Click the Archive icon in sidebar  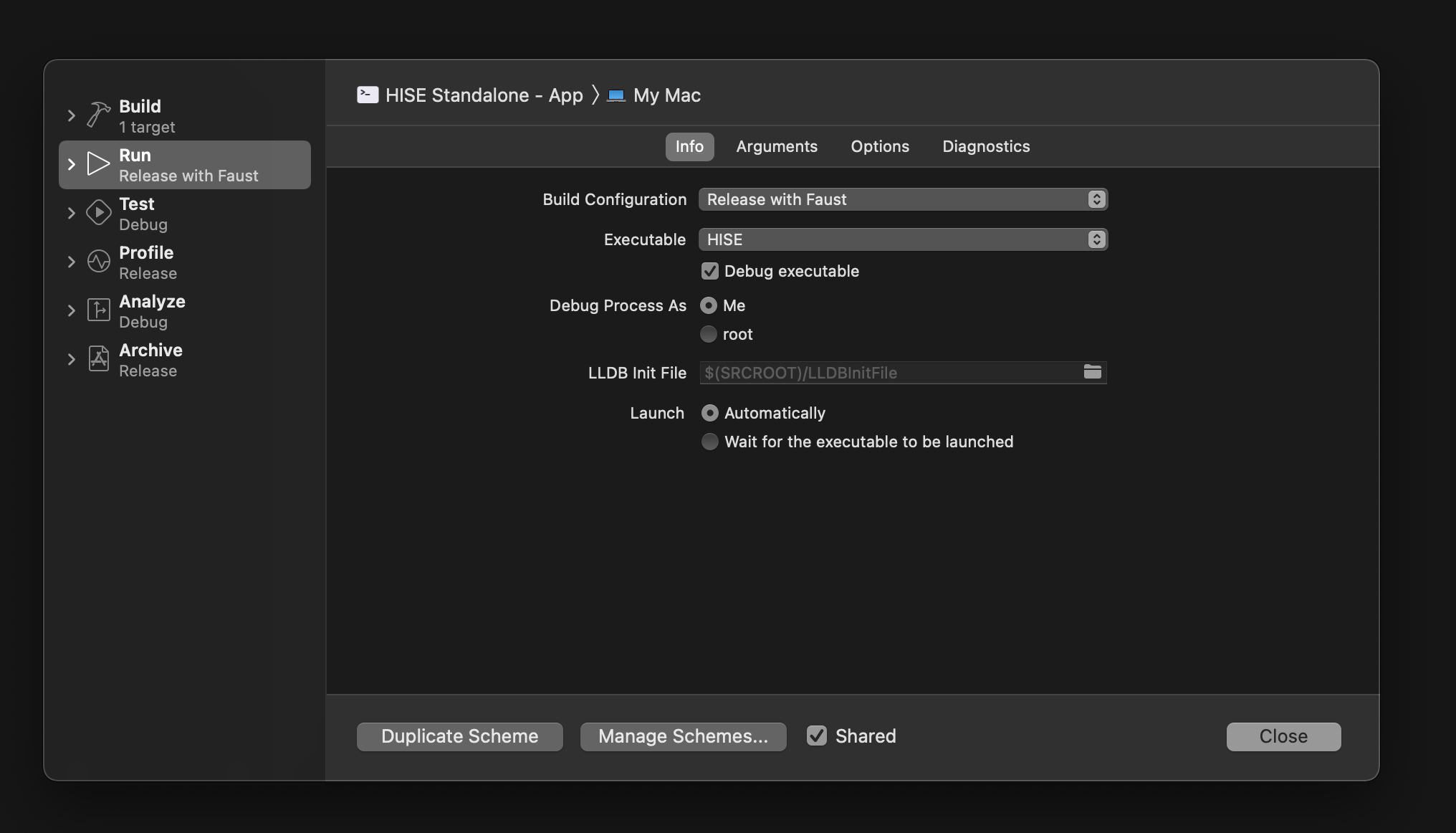pos(98,358)
